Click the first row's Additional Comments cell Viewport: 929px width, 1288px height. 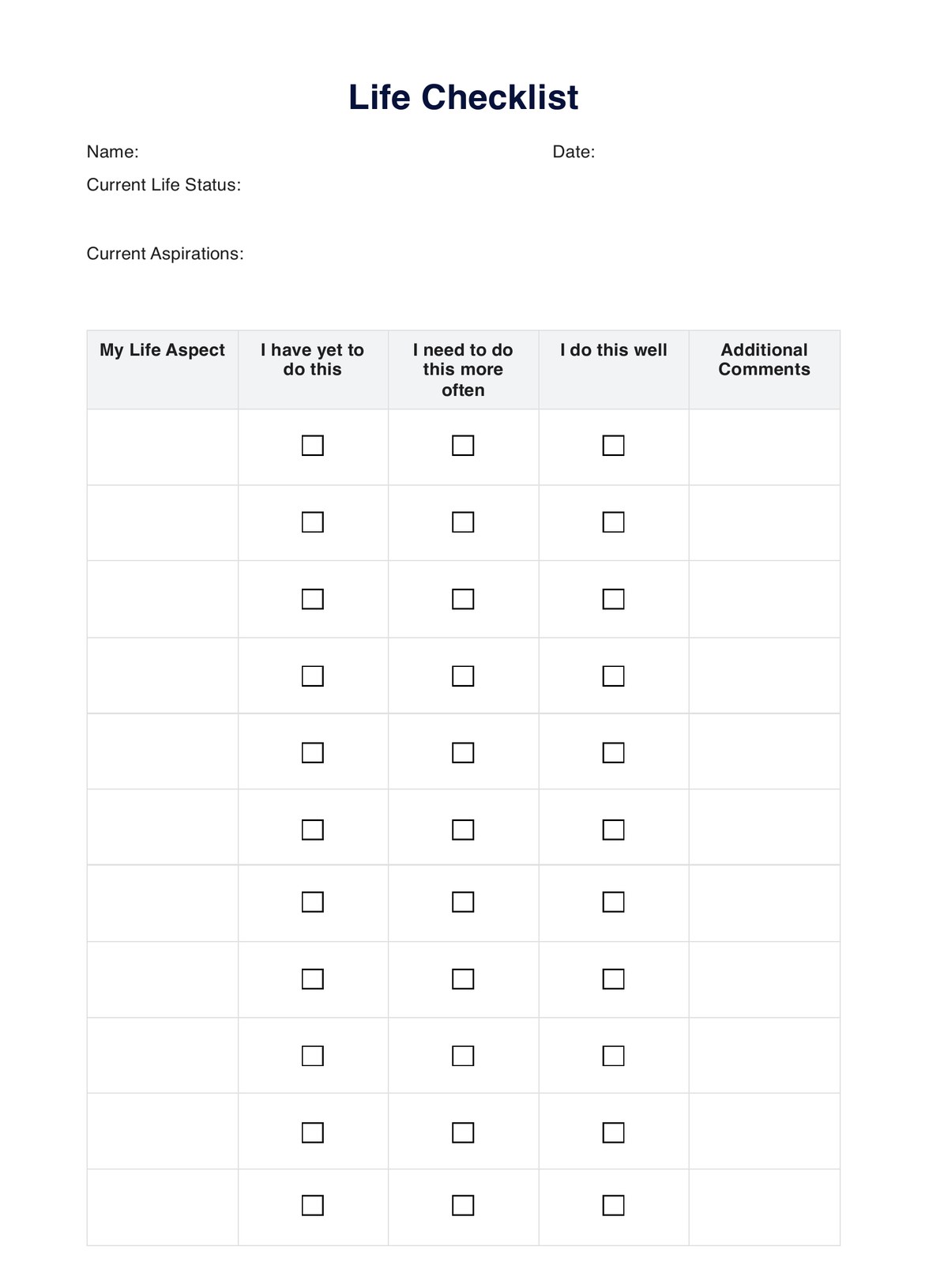point(764,446)
